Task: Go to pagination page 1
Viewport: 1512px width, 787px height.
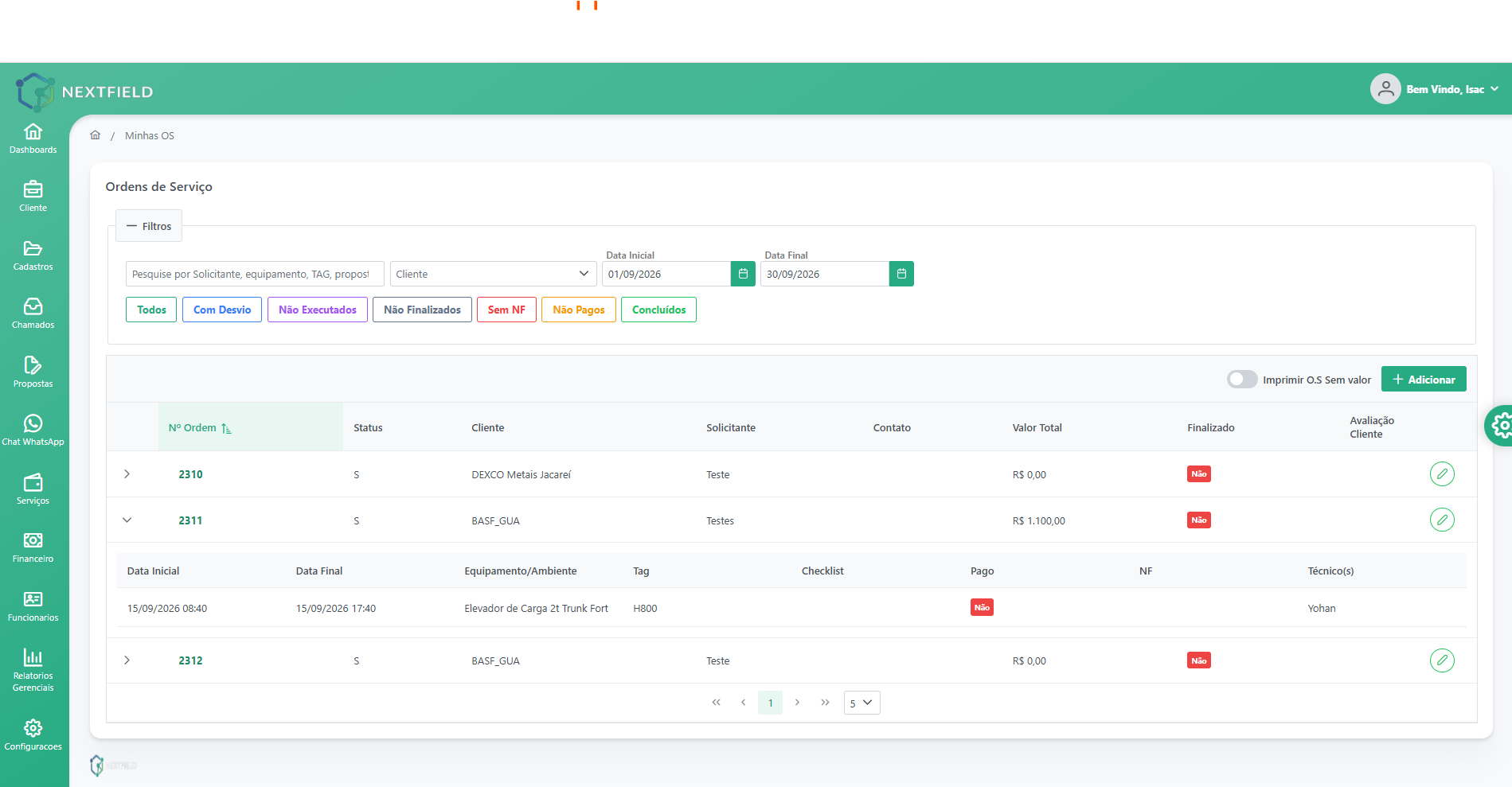Action: tap(770, 703)
